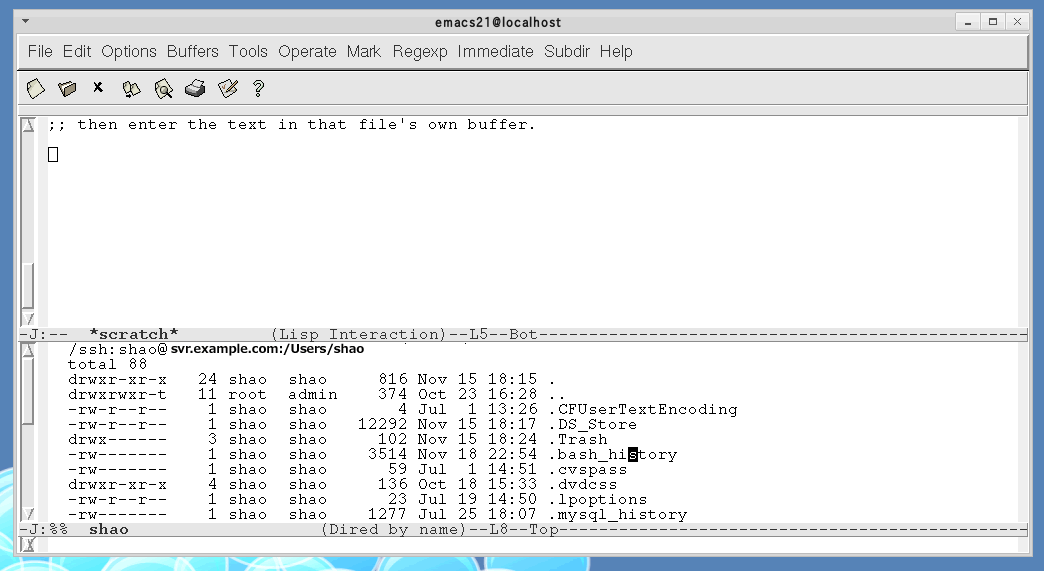Click the .bash_history file name

[x=613, y=455]
